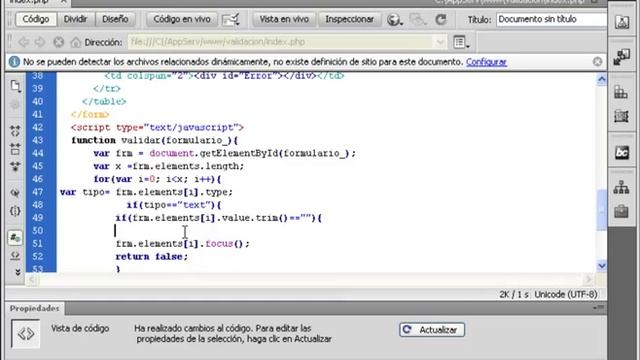Show more coding toolbar tools chevron
Viewport: 640px width, 360px height.
[18, 272]
